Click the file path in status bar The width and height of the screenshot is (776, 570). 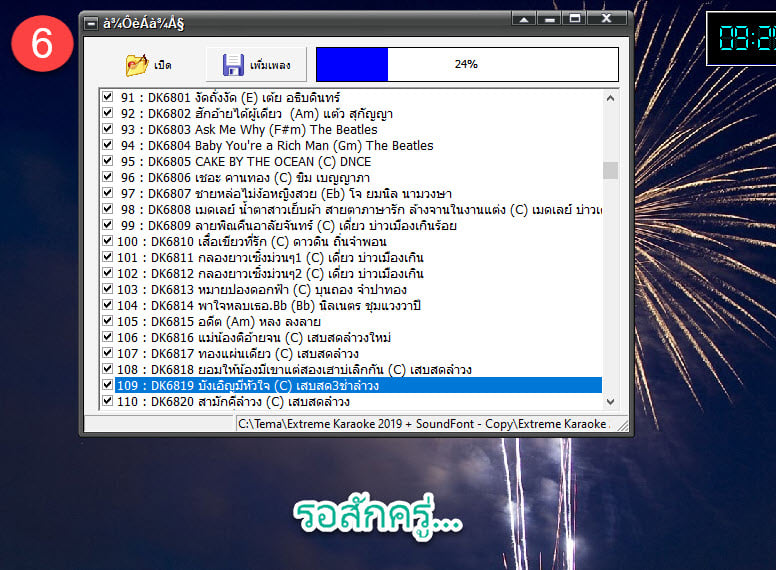pos(420,424)
